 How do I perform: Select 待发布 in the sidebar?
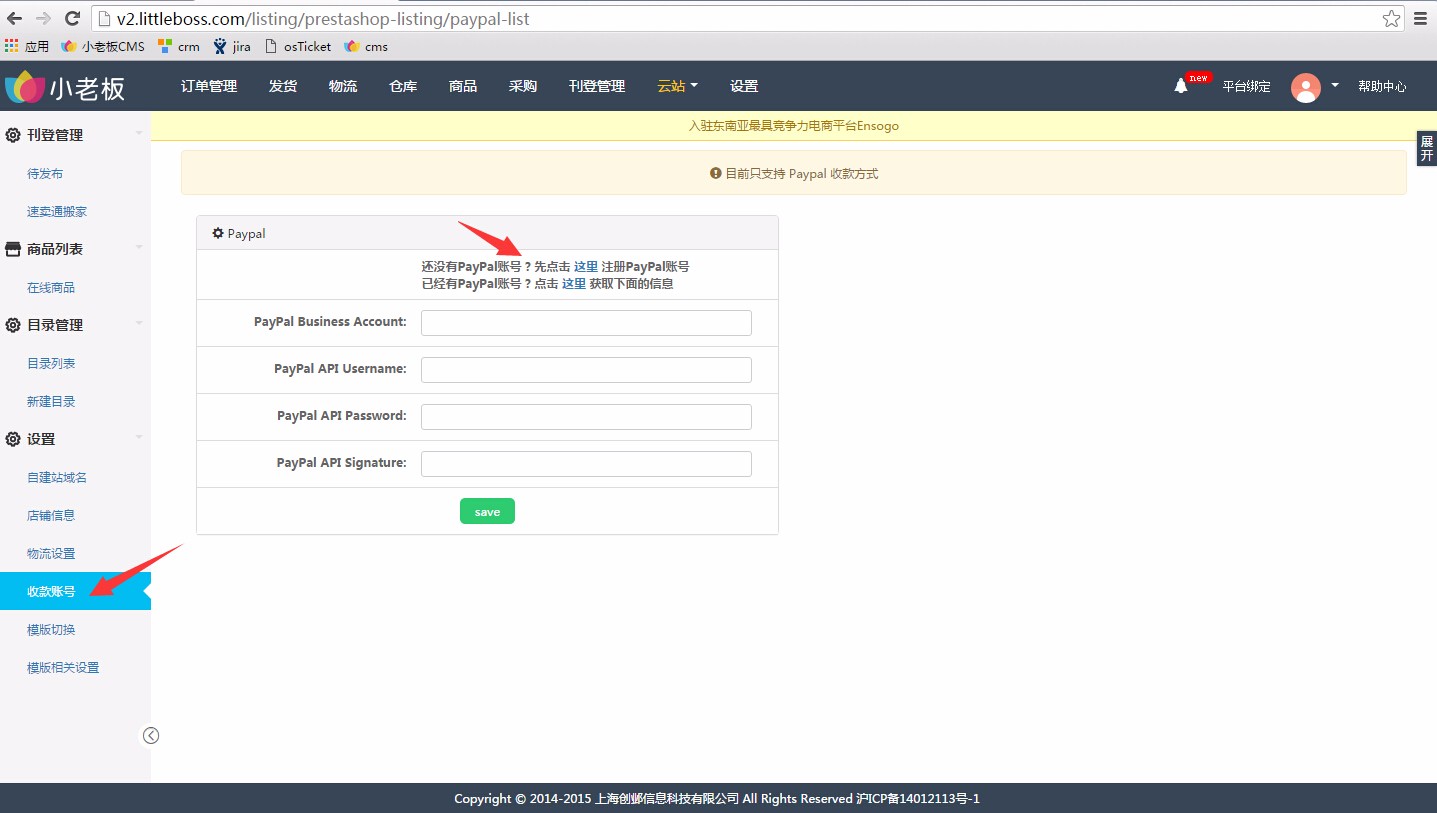click(45, 174)
